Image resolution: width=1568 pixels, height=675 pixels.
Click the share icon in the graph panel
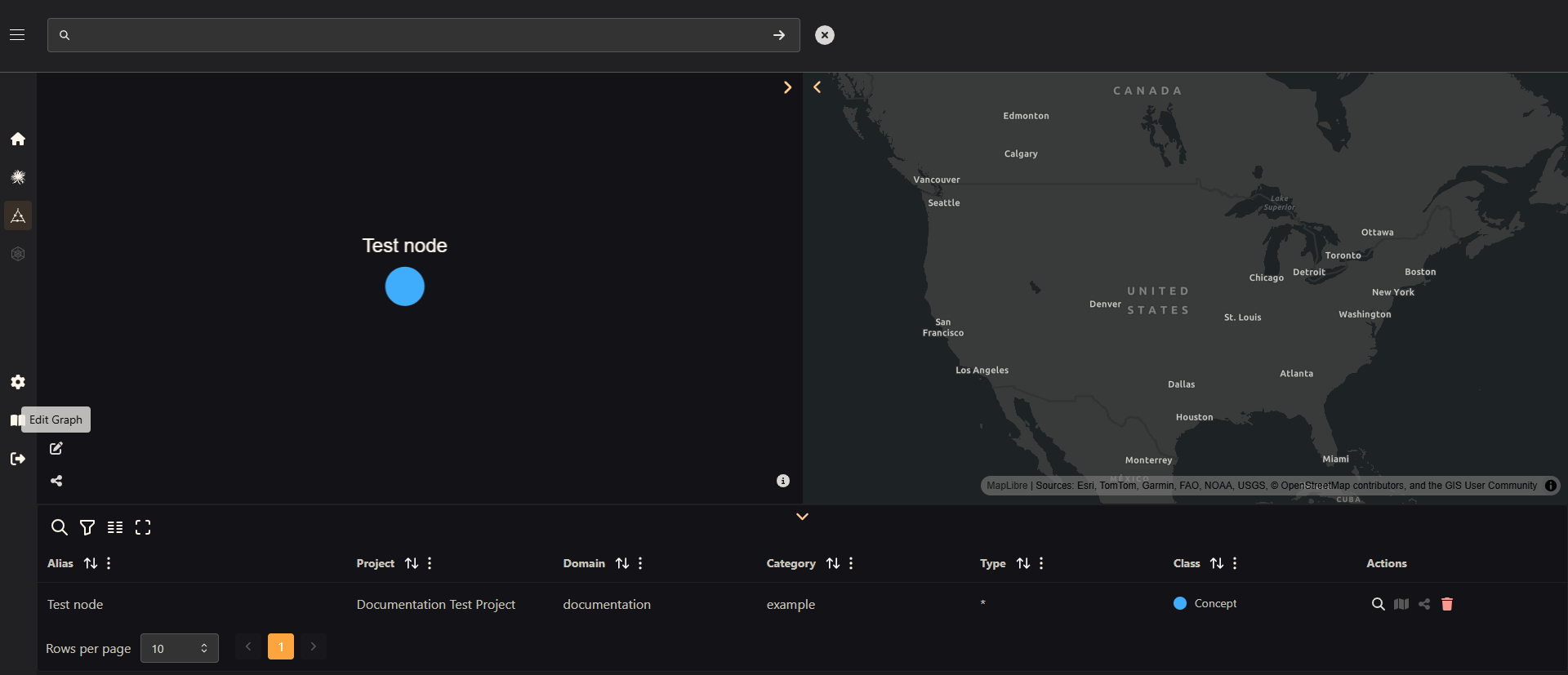[x=56, y=481]
